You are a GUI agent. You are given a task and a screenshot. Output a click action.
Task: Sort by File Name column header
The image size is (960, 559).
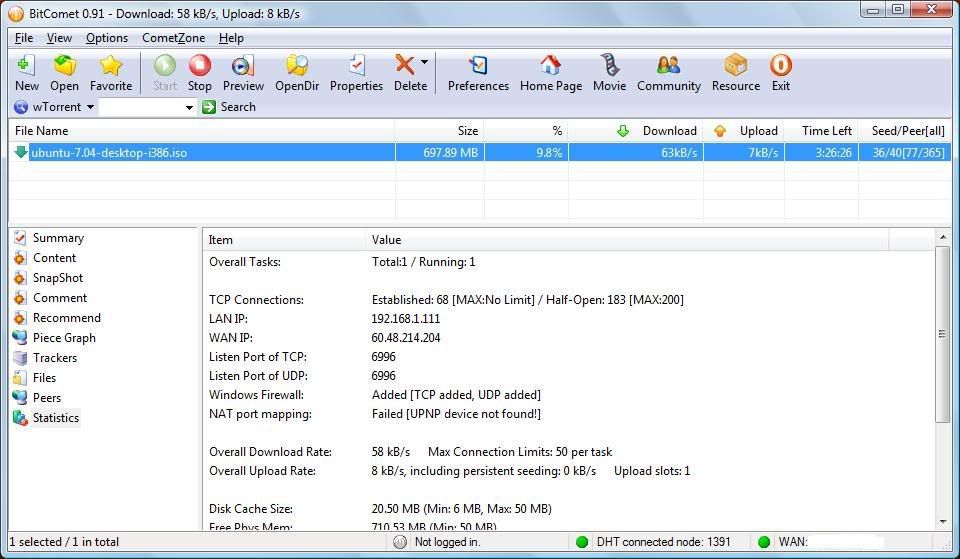[201, 131]
